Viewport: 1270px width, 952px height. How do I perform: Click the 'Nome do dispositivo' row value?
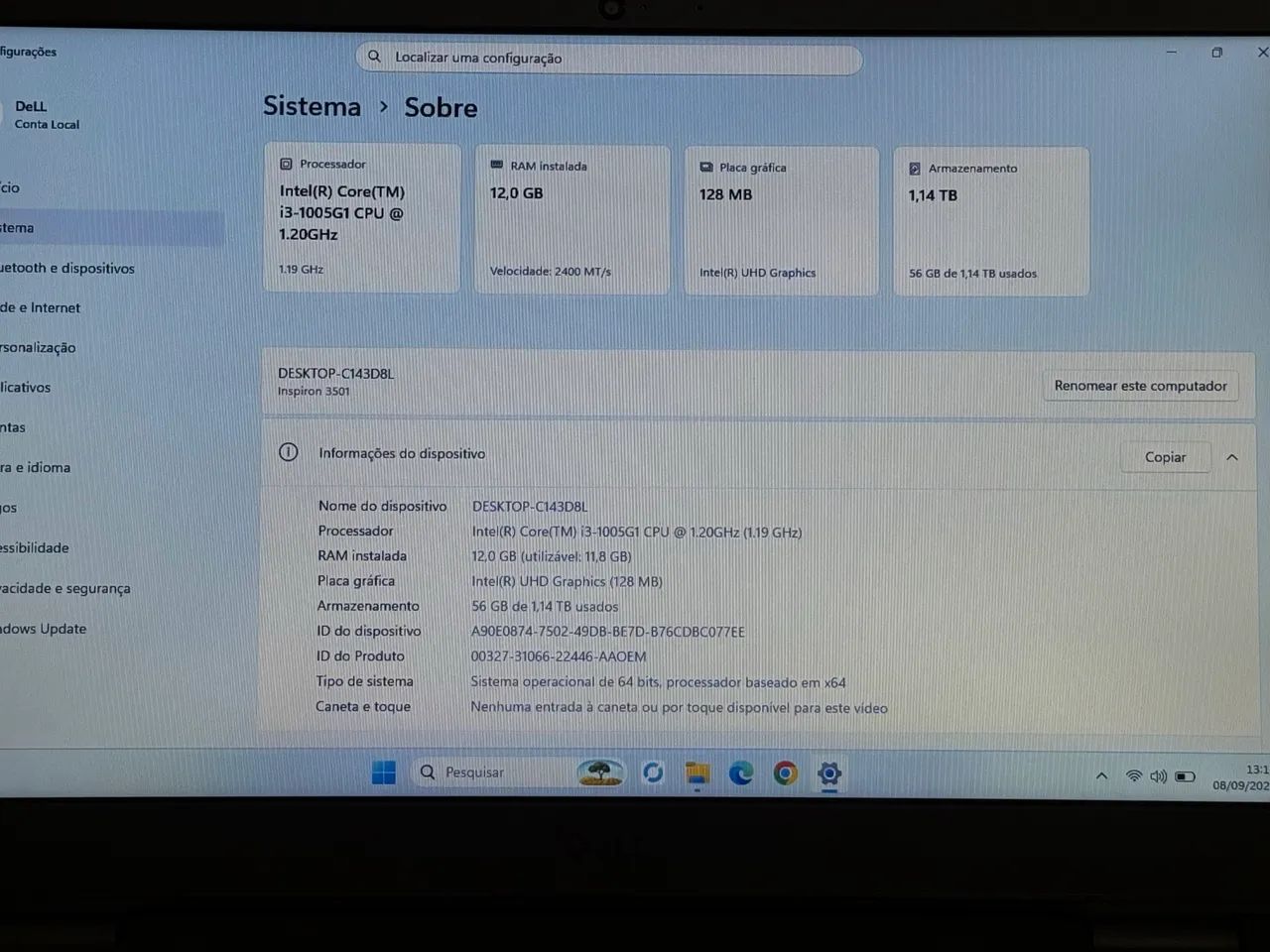(530, 507)
